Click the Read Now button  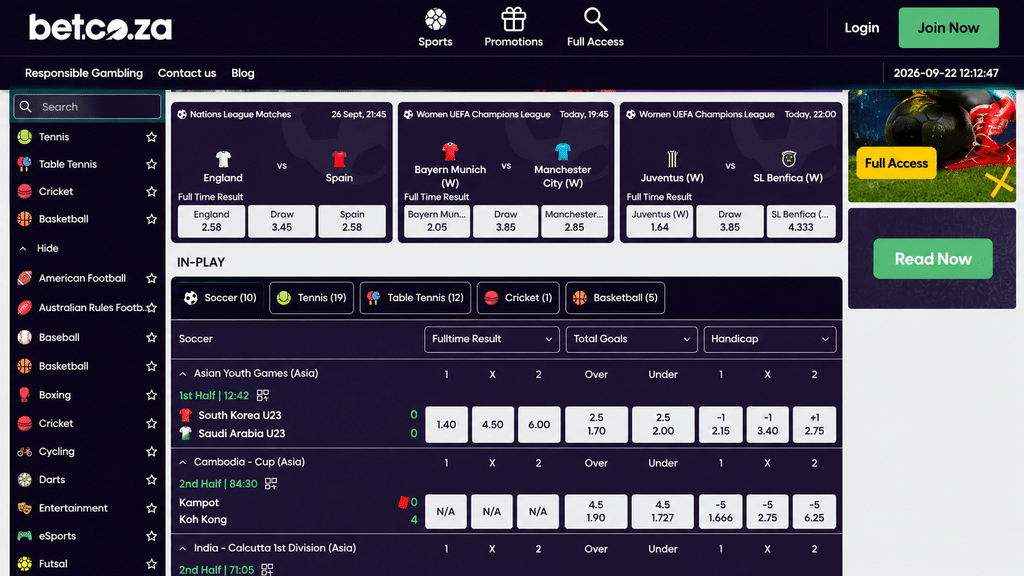(x=933, y=259)
